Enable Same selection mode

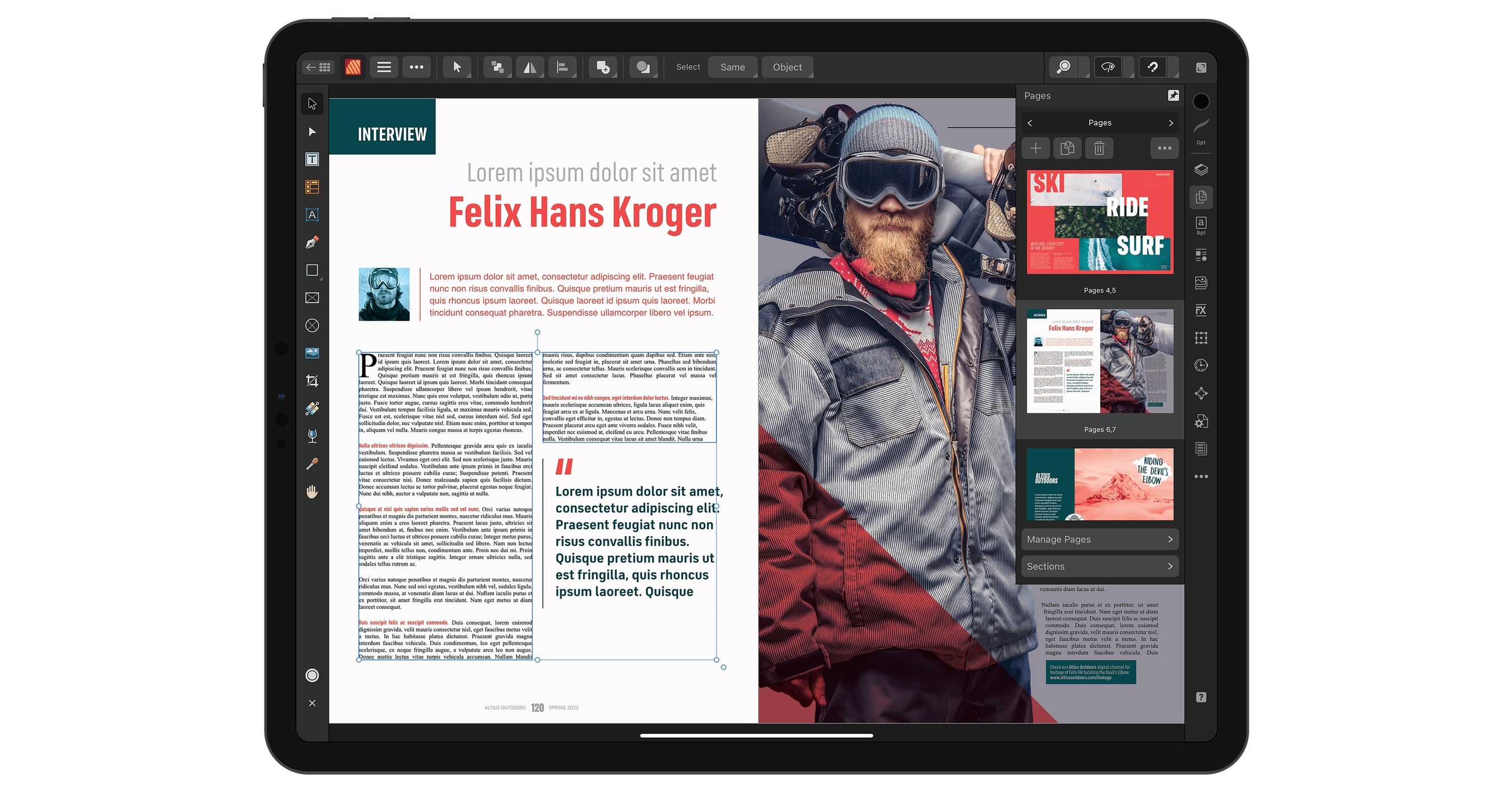(733, 67)
